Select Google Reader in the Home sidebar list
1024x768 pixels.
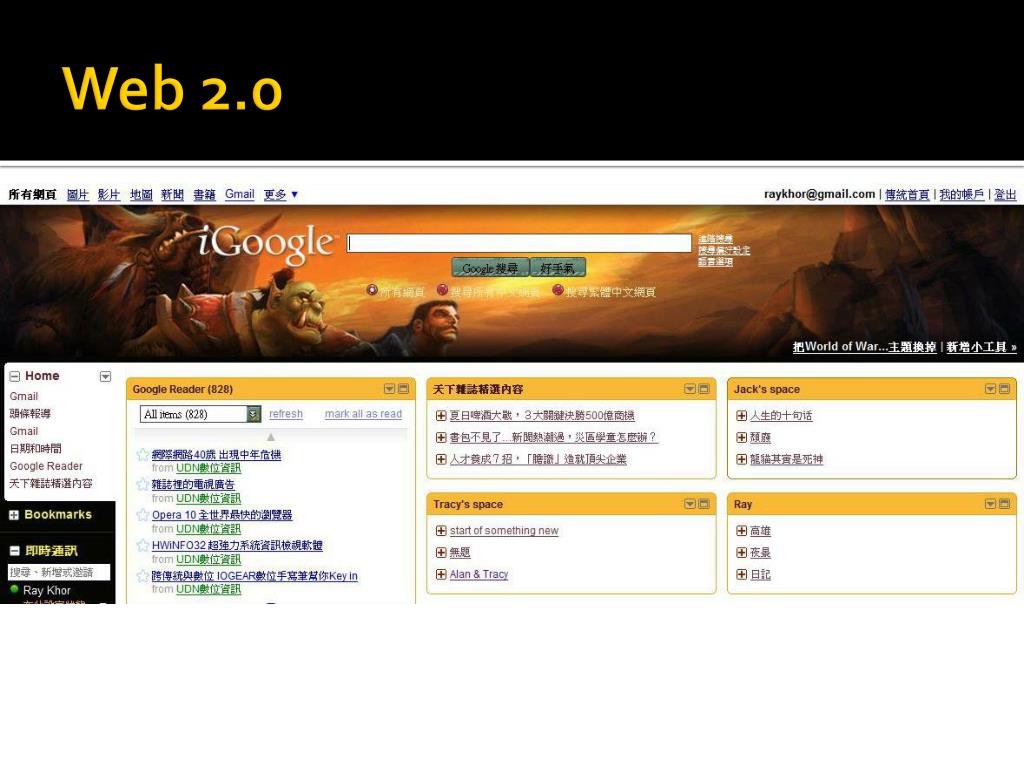(46, 466)
